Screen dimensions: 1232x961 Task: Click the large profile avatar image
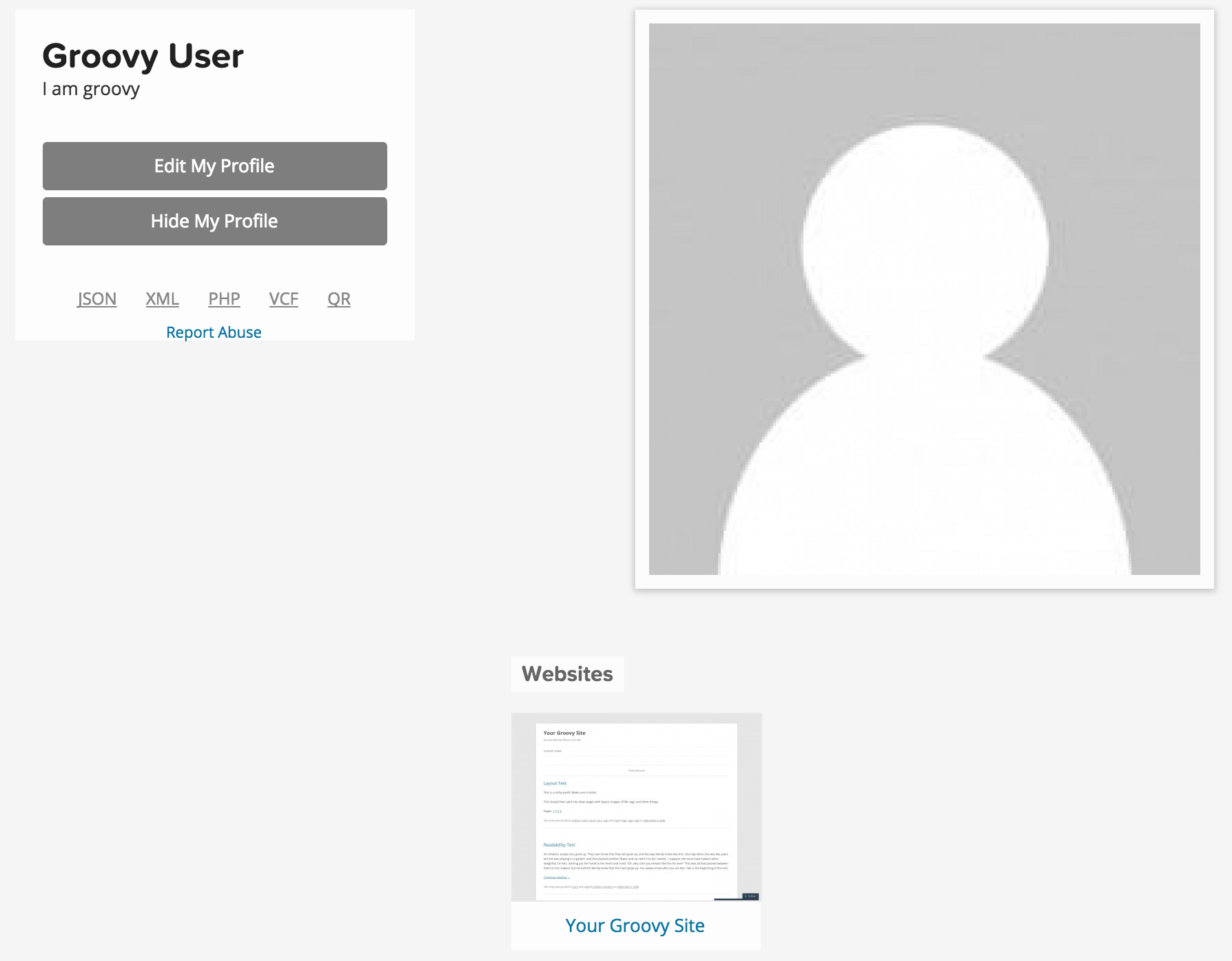click(x=924, y=299)
